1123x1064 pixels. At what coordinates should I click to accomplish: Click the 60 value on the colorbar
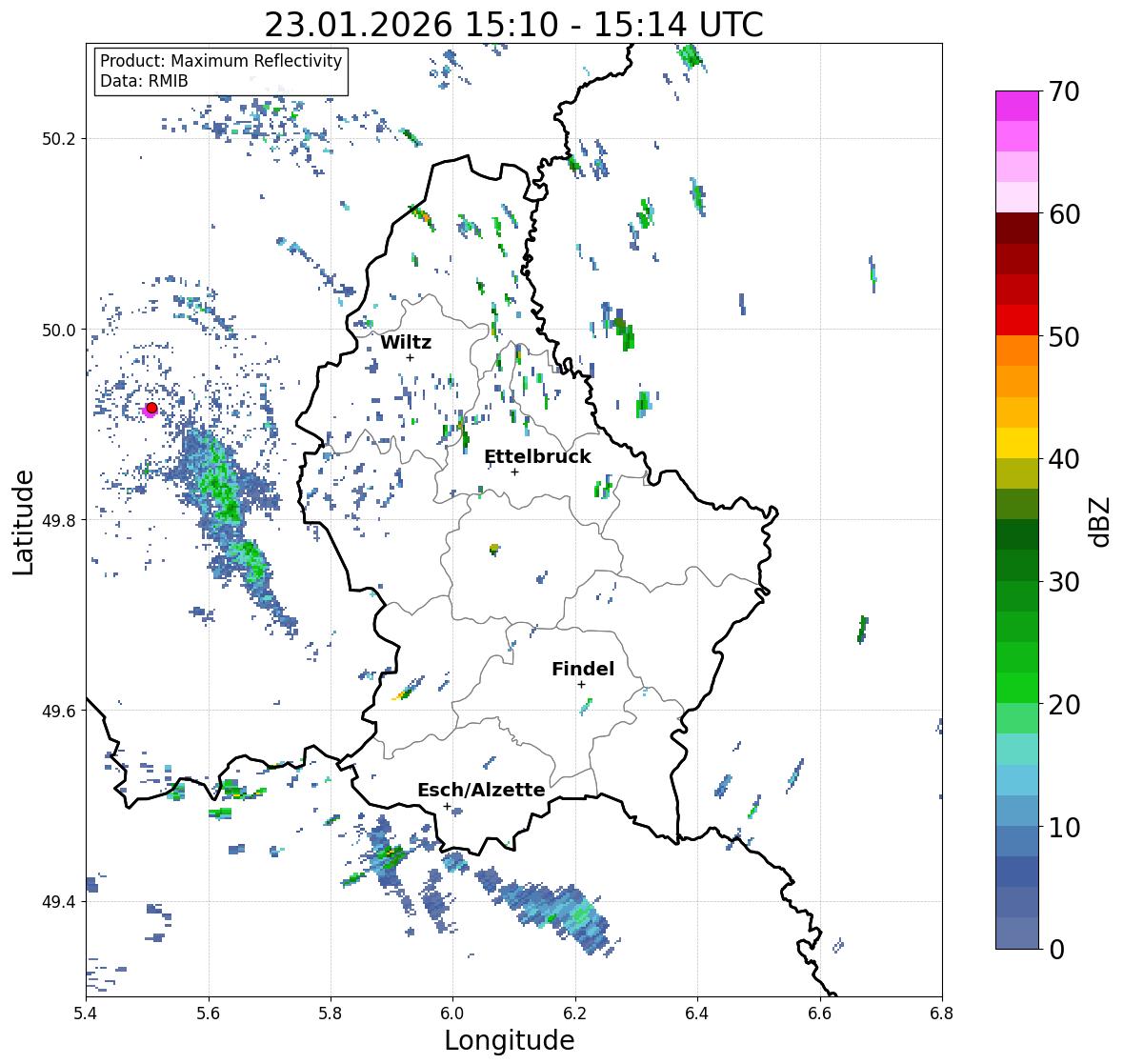click(x=1064, y=214)
